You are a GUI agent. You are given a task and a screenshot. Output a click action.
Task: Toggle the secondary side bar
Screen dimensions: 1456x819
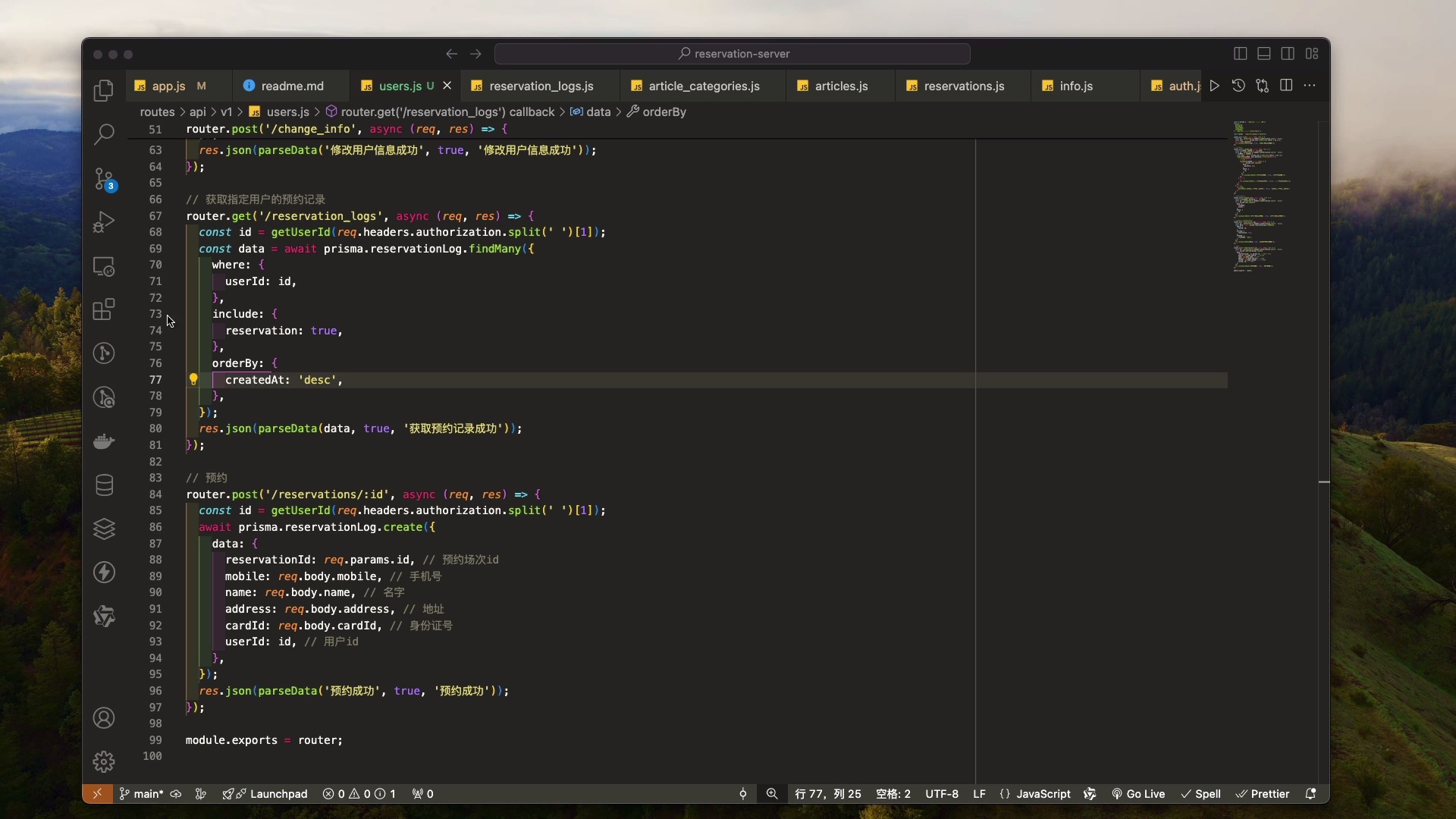coord(1288,53)
